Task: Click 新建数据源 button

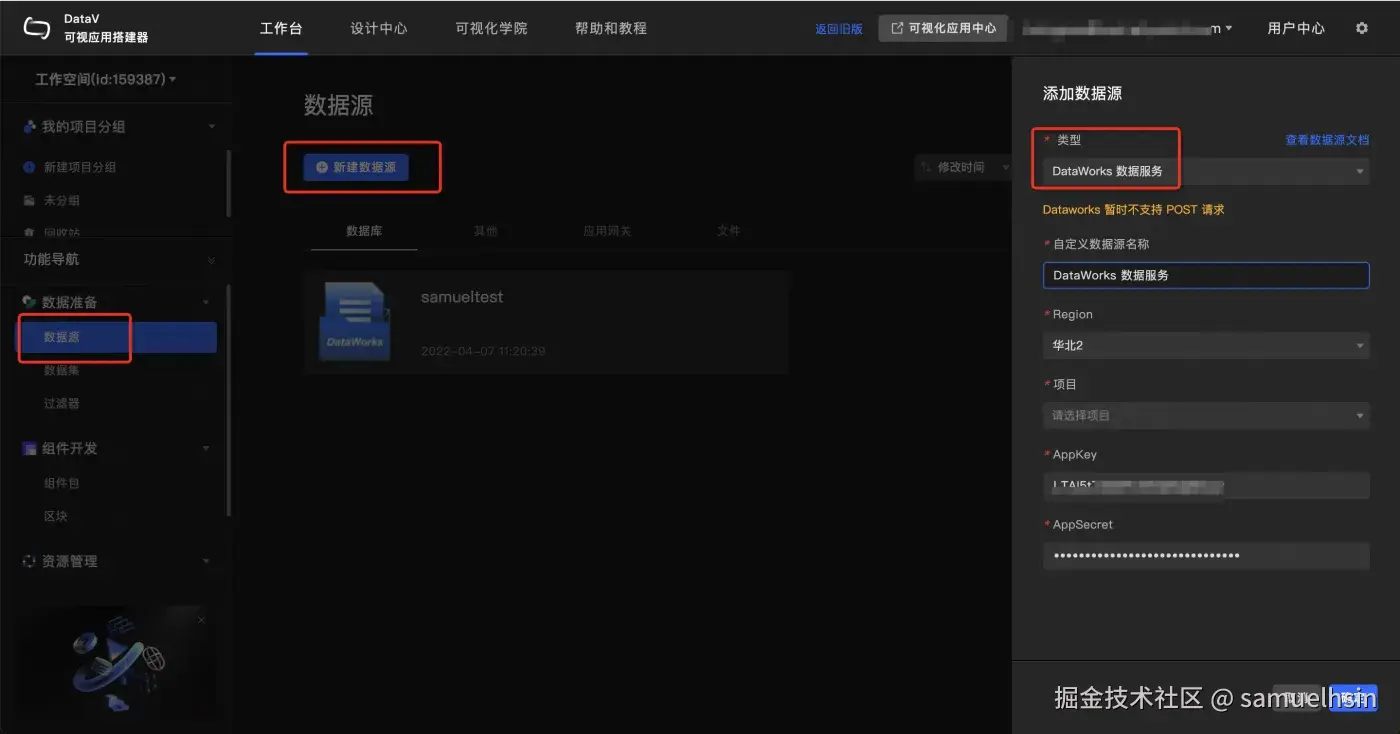Action: click(356, 167)
